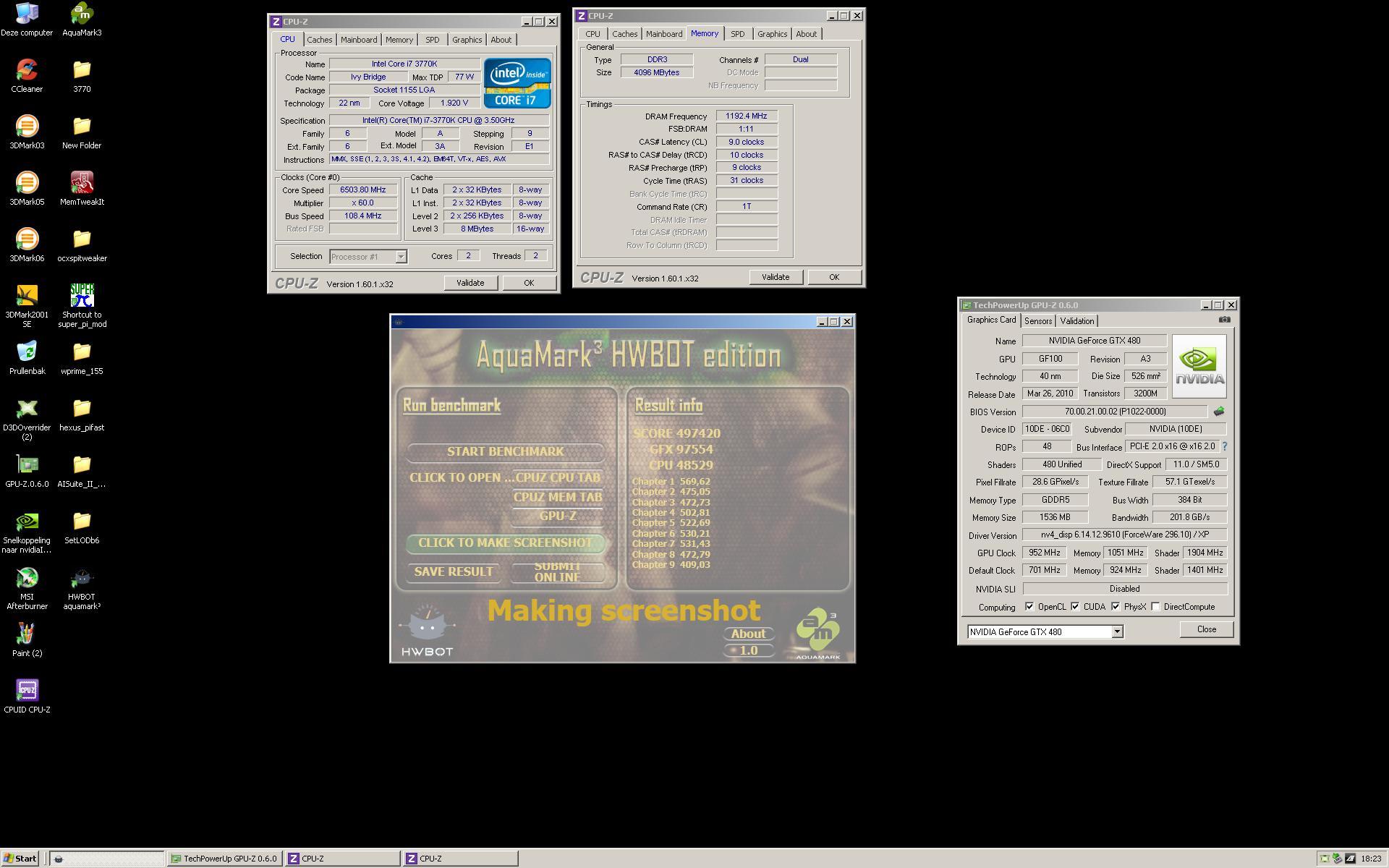Open the 3770 folder icon
The image size is (1389, 868).
click(x=82, y=75)
